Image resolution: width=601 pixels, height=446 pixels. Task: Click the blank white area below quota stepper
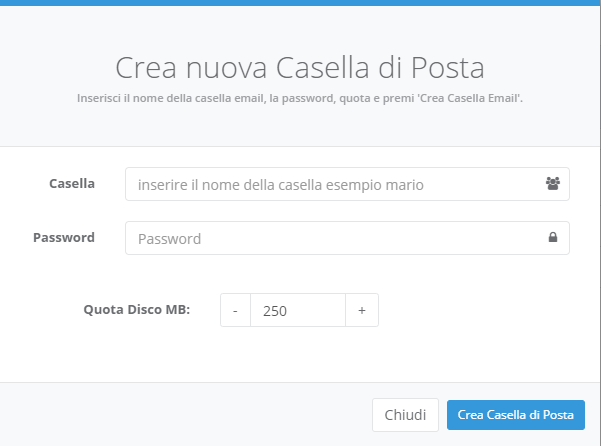coord(300,354)
